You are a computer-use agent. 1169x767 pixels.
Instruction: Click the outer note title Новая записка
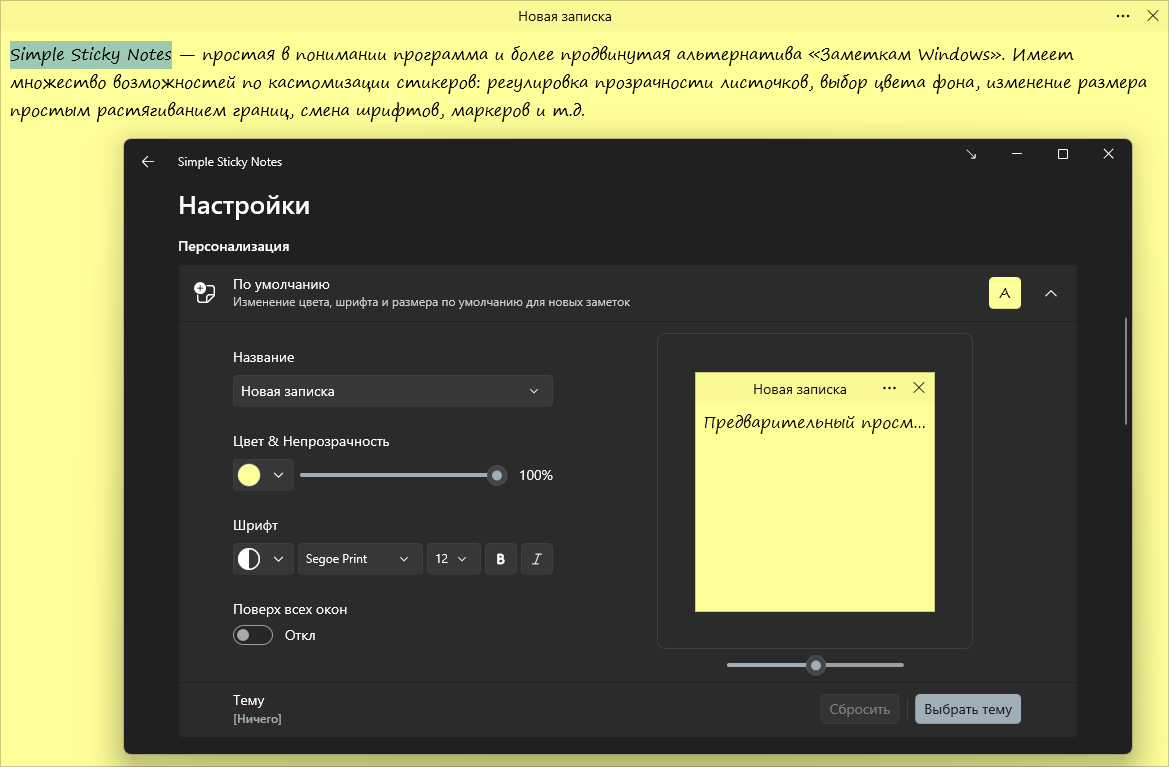(564, 16)
